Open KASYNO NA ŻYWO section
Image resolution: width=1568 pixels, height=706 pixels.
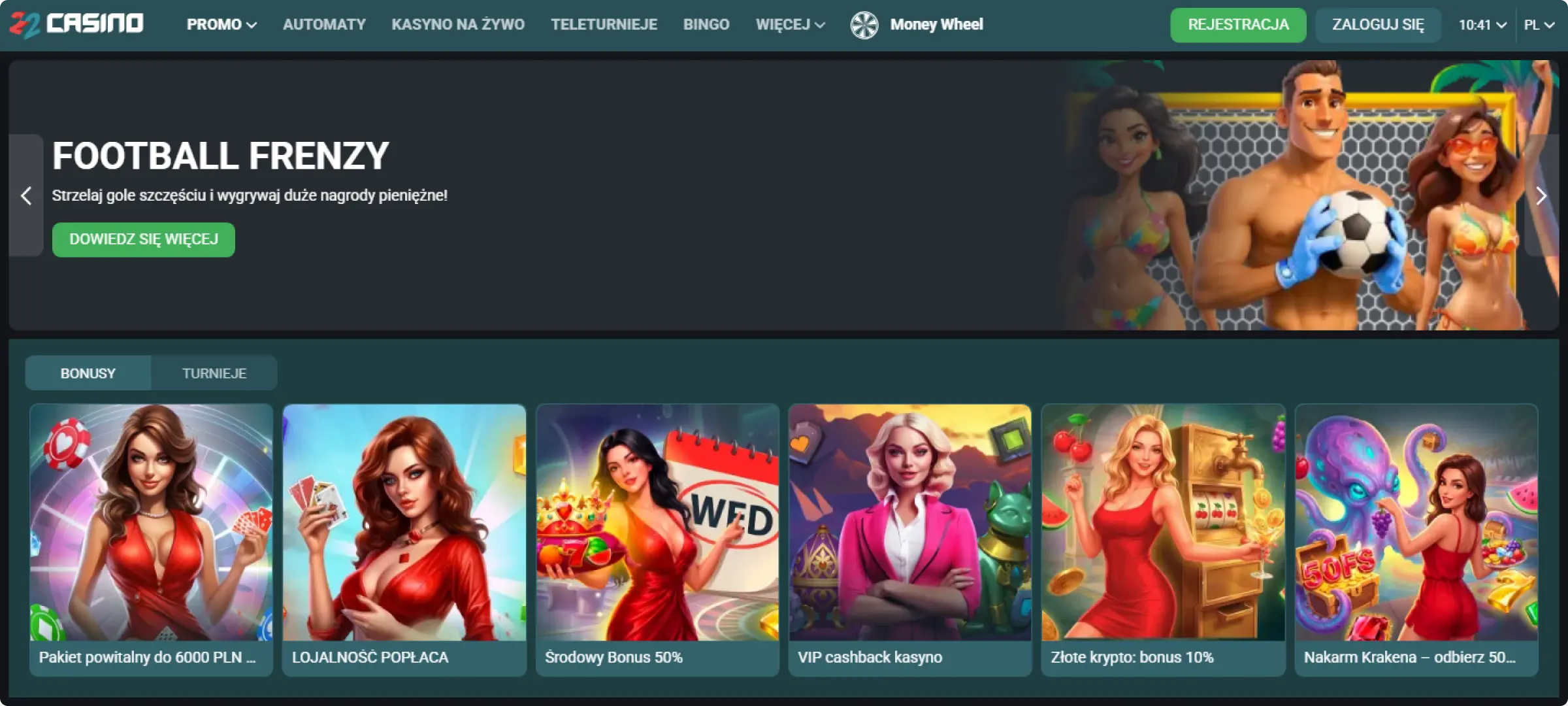coord(458,25)
